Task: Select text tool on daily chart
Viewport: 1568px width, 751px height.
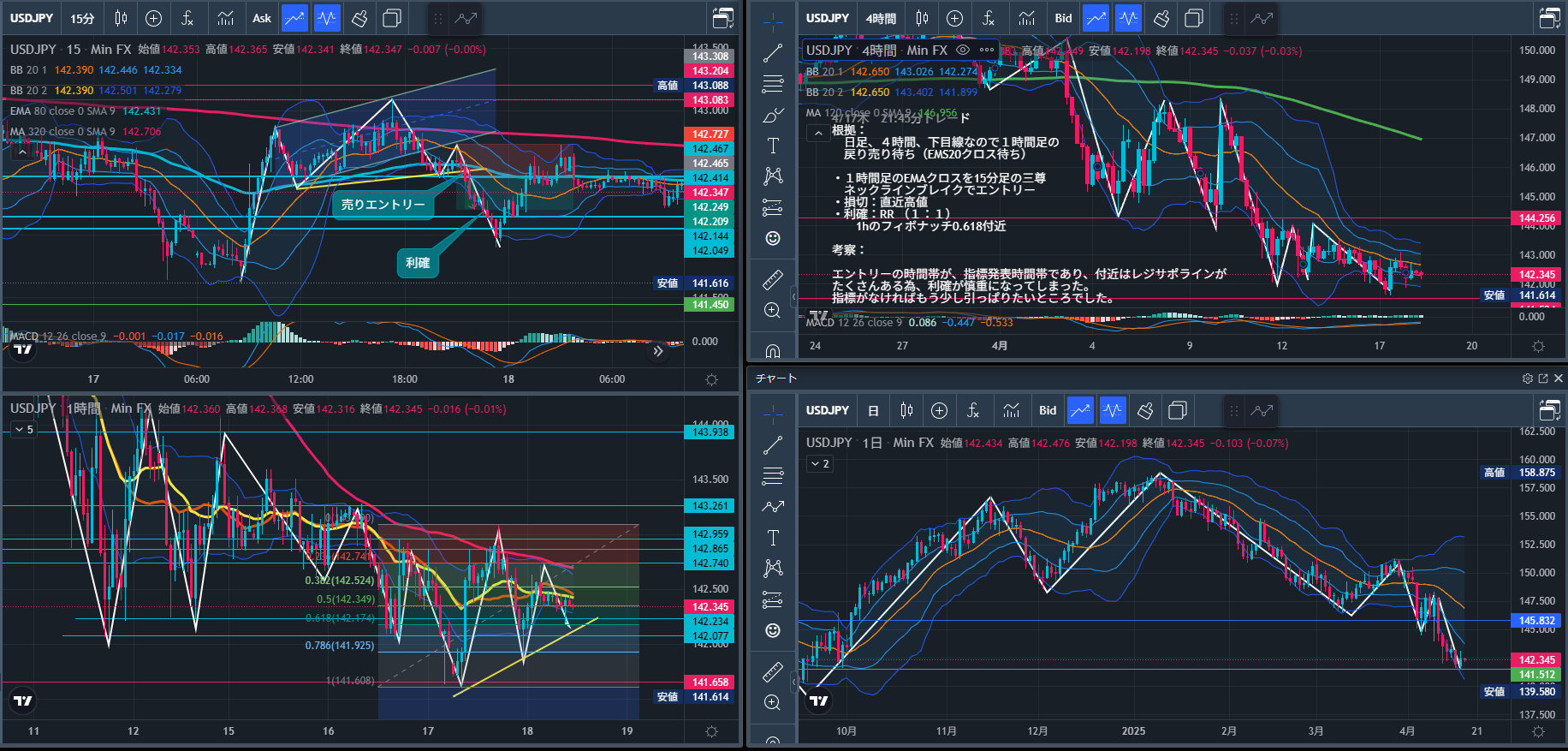Action: pos(773,538)
